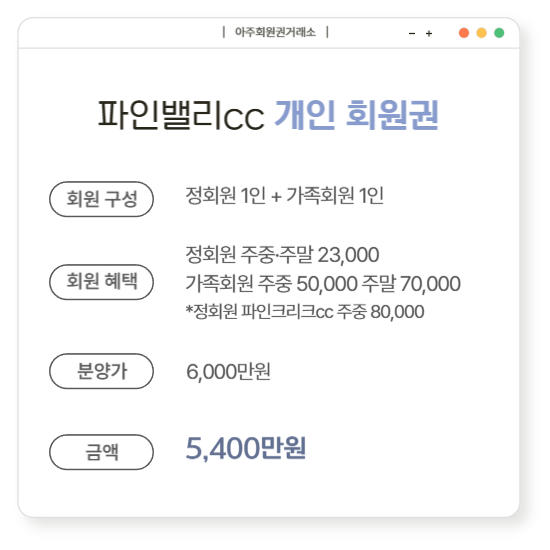Click the 정회원 주중·주말 23,000 line
The height and width of the screenshot is (550, 550).
(x=282, y=254)
